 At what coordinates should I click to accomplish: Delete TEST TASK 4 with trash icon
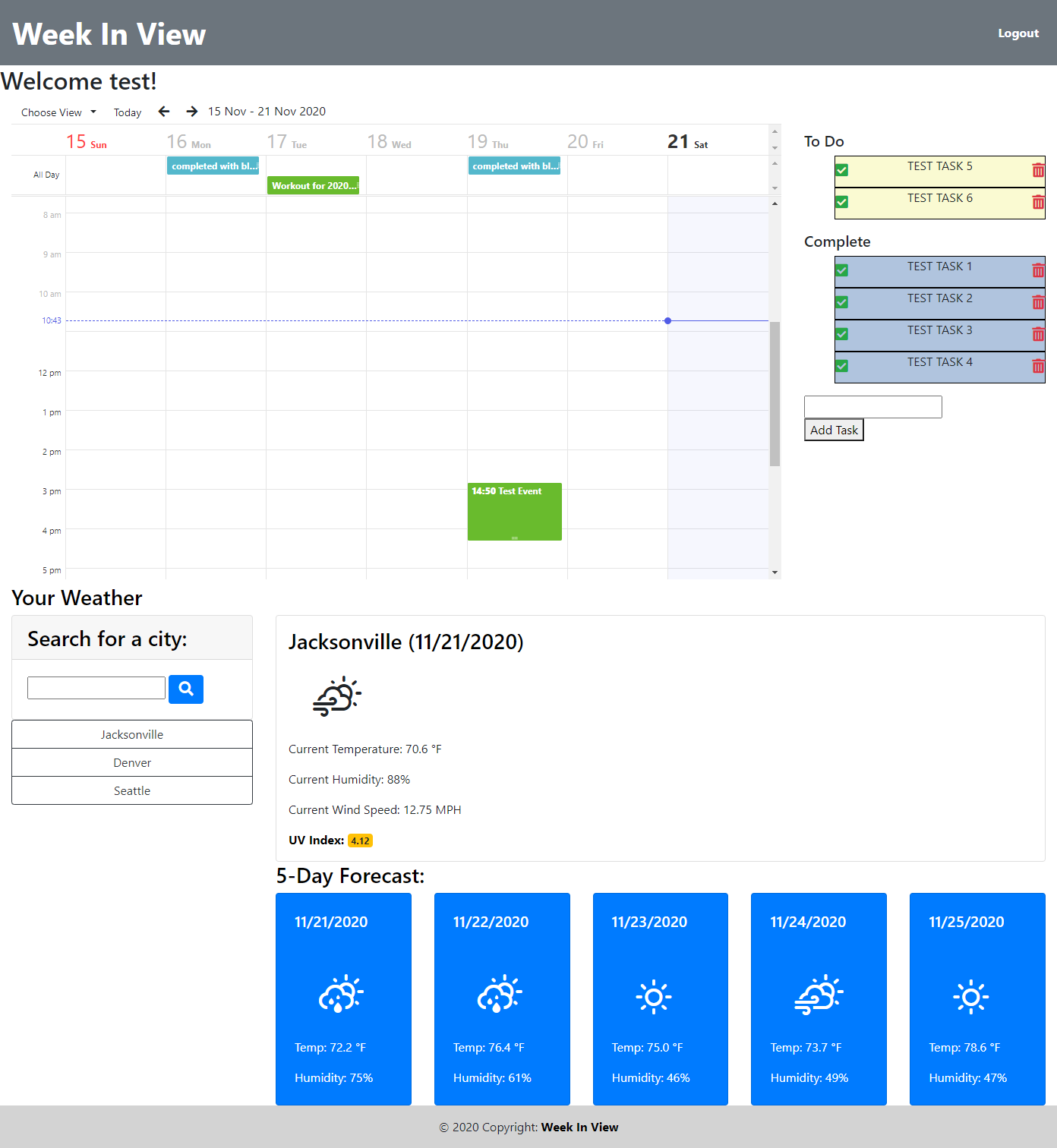point(1038,367)
